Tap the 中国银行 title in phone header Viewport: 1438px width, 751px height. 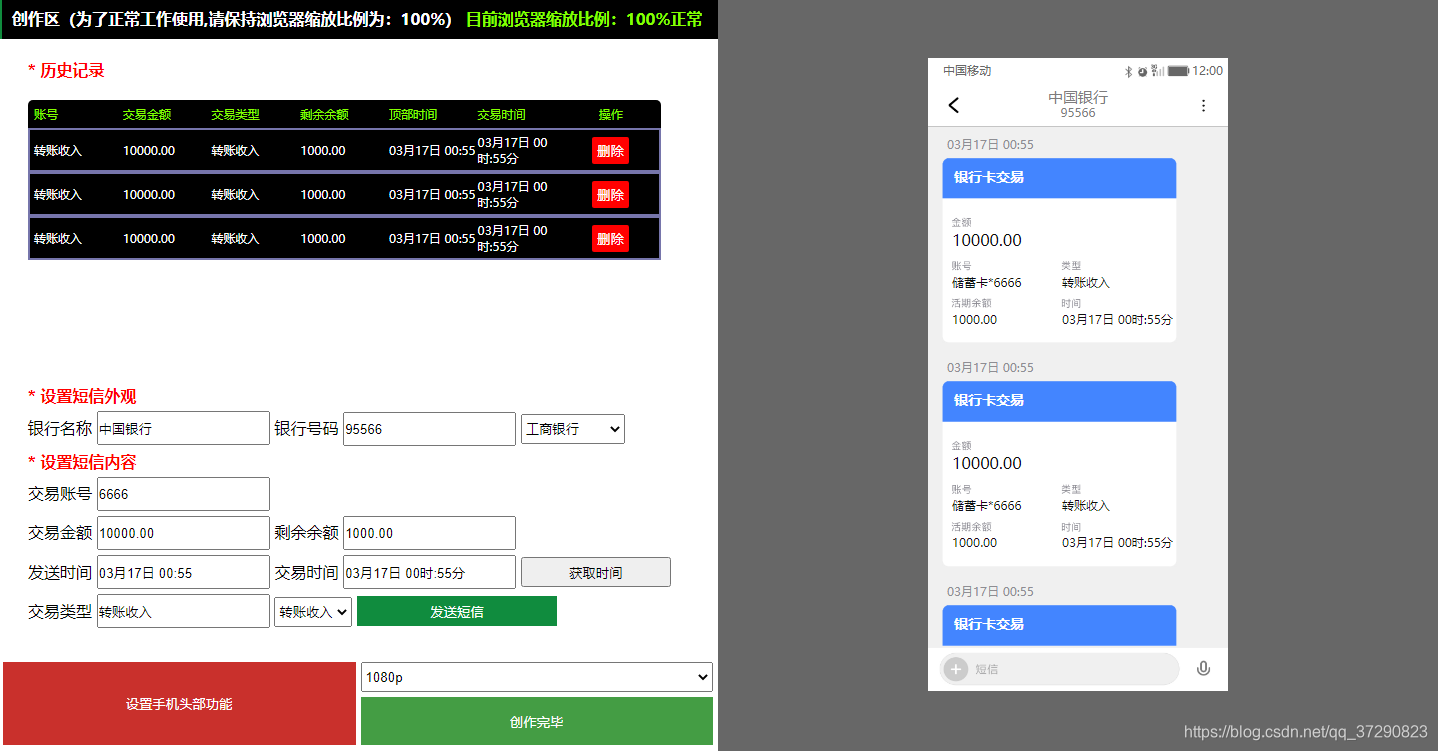(1078, 98)
